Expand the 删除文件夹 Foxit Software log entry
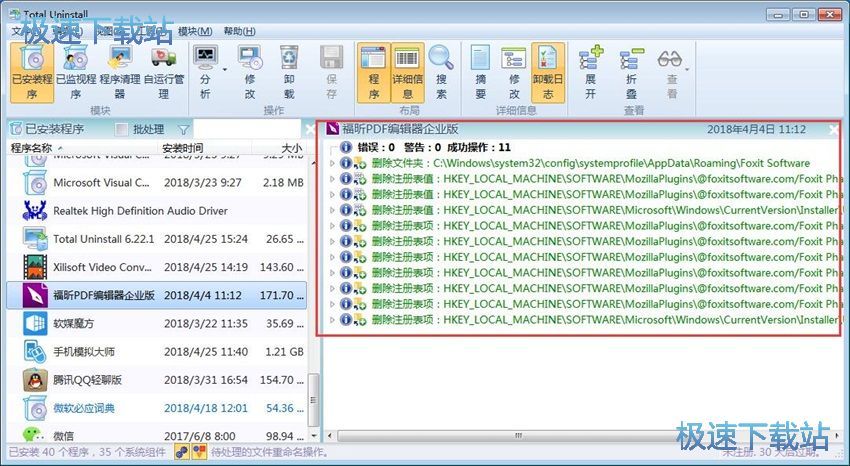This screenshot has width=850, height=466. tap(333, 163)
